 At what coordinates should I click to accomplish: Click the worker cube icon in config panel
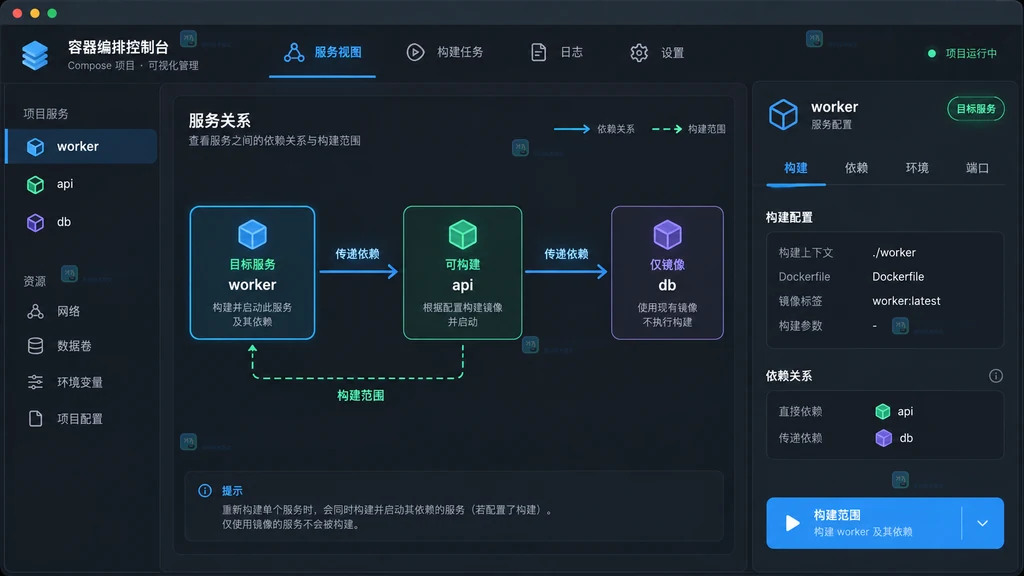pos(783,114)
